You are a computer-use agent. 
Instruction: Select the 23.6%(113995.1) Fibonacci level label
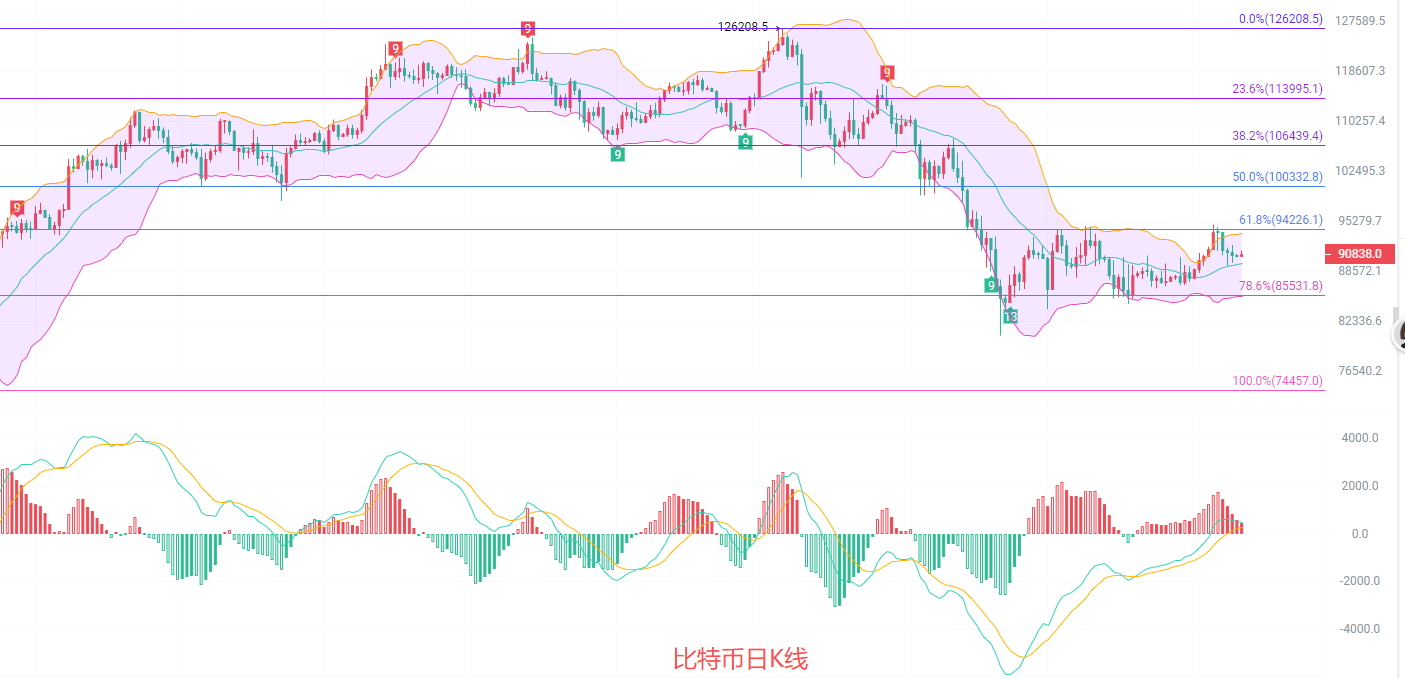(1277, 89)
